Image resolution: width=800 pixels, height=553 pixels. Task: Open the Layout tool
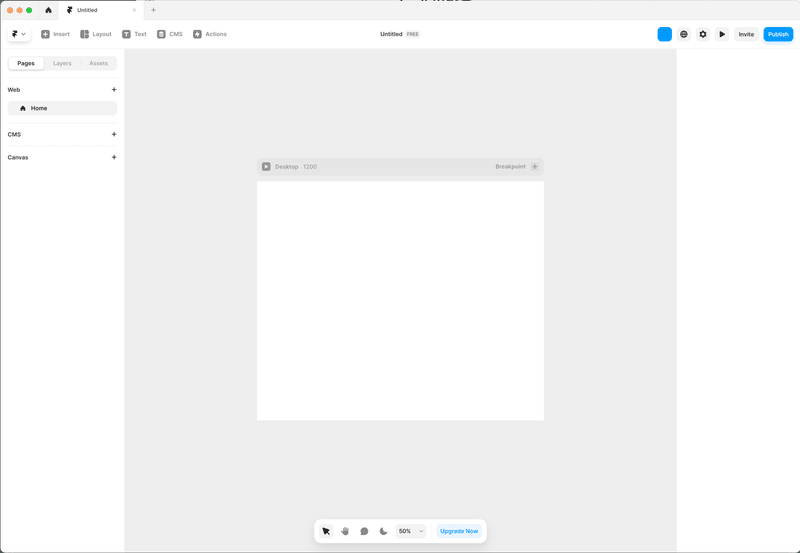click(x=96, y=34)
